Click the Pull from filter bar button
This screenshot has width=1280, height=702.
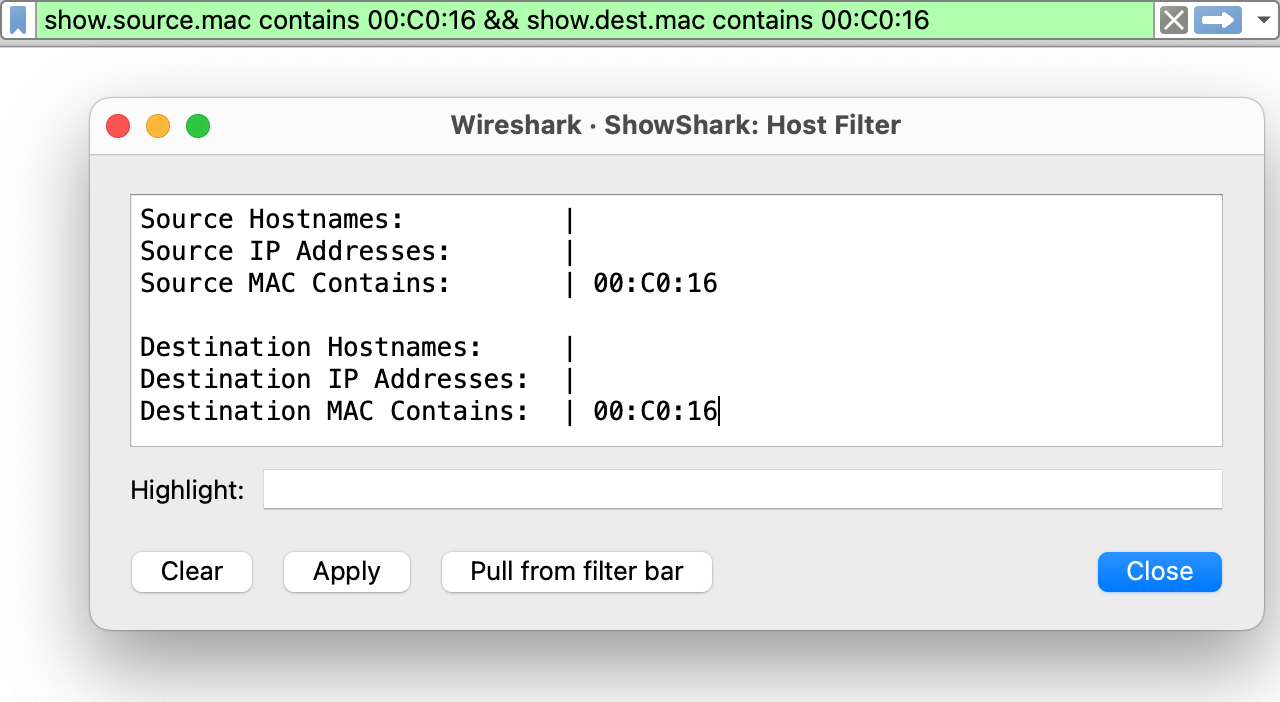pyautogui.click(x=576, y=571)
